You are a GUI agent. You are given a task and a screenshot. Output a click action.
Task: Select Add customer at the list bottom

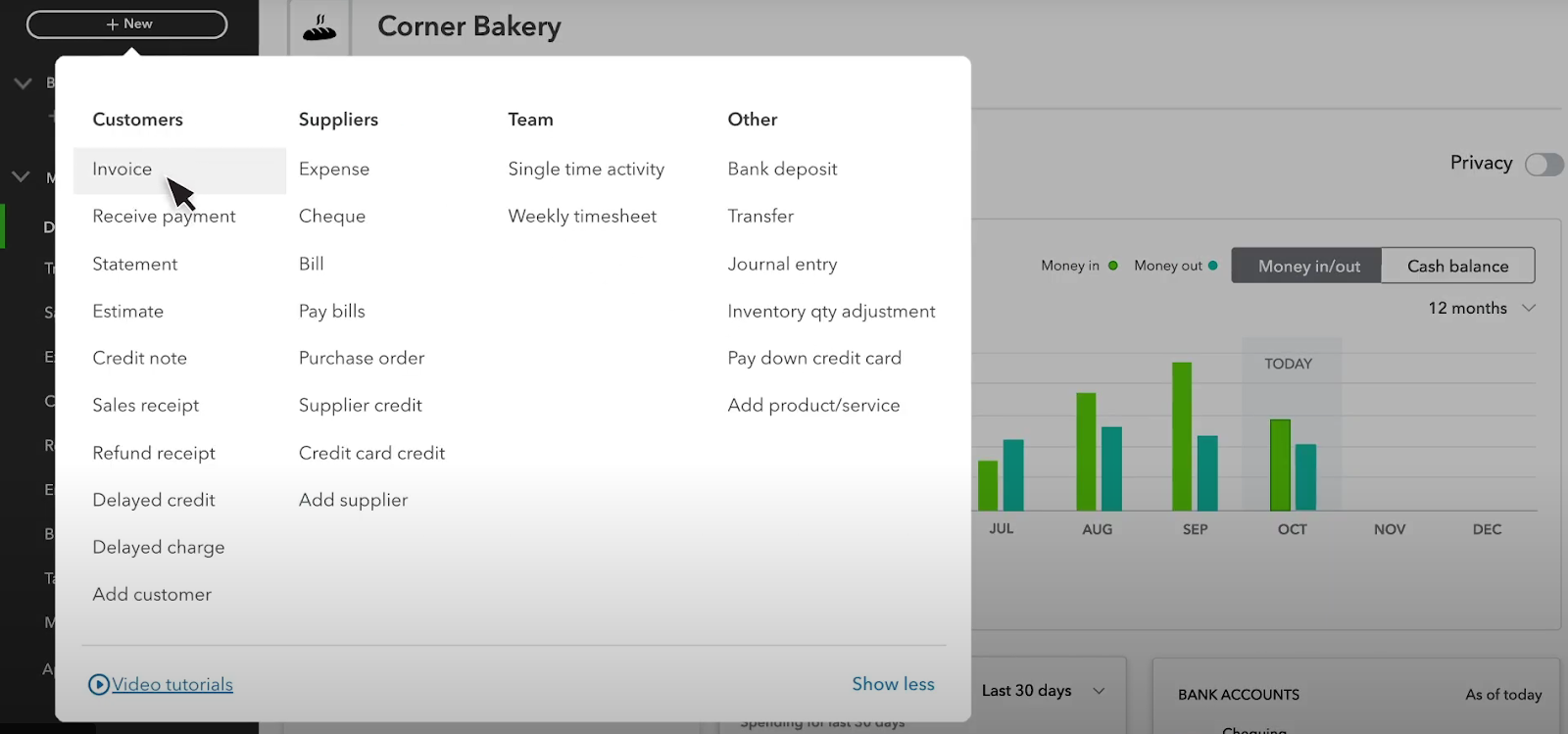pyautogui.click(x=152, y=594)
